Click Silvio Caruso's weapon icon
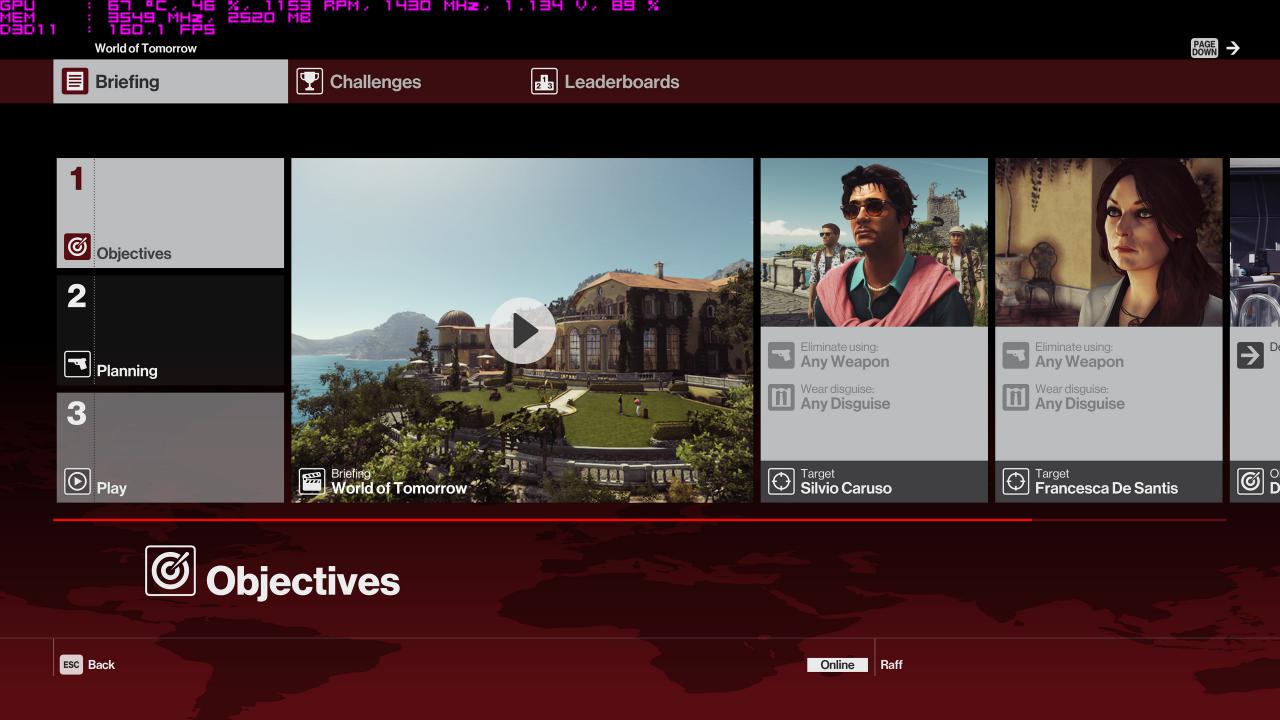The image size is (1280, 720). 781,355
